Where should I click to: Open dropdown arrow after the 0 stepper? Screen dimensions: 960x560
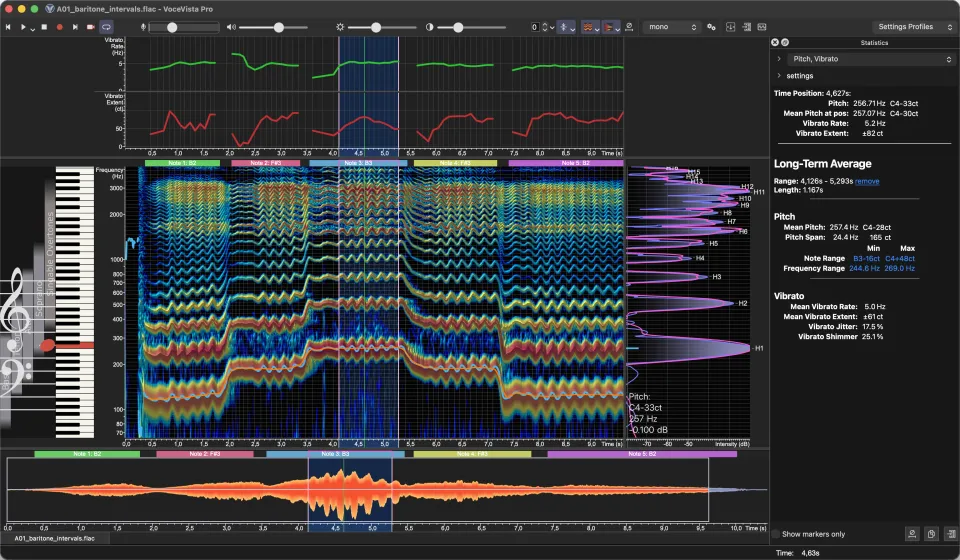552,28
